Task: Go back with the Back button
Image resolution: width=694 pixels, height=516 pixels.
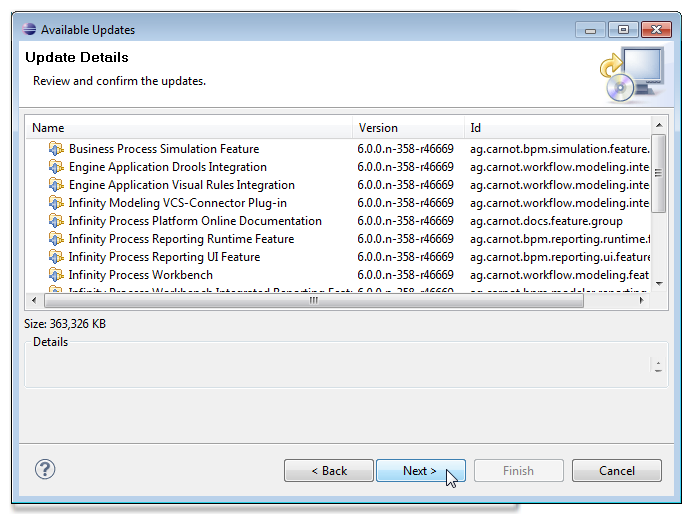Action: pyautogui.click(x=329, y=470)
